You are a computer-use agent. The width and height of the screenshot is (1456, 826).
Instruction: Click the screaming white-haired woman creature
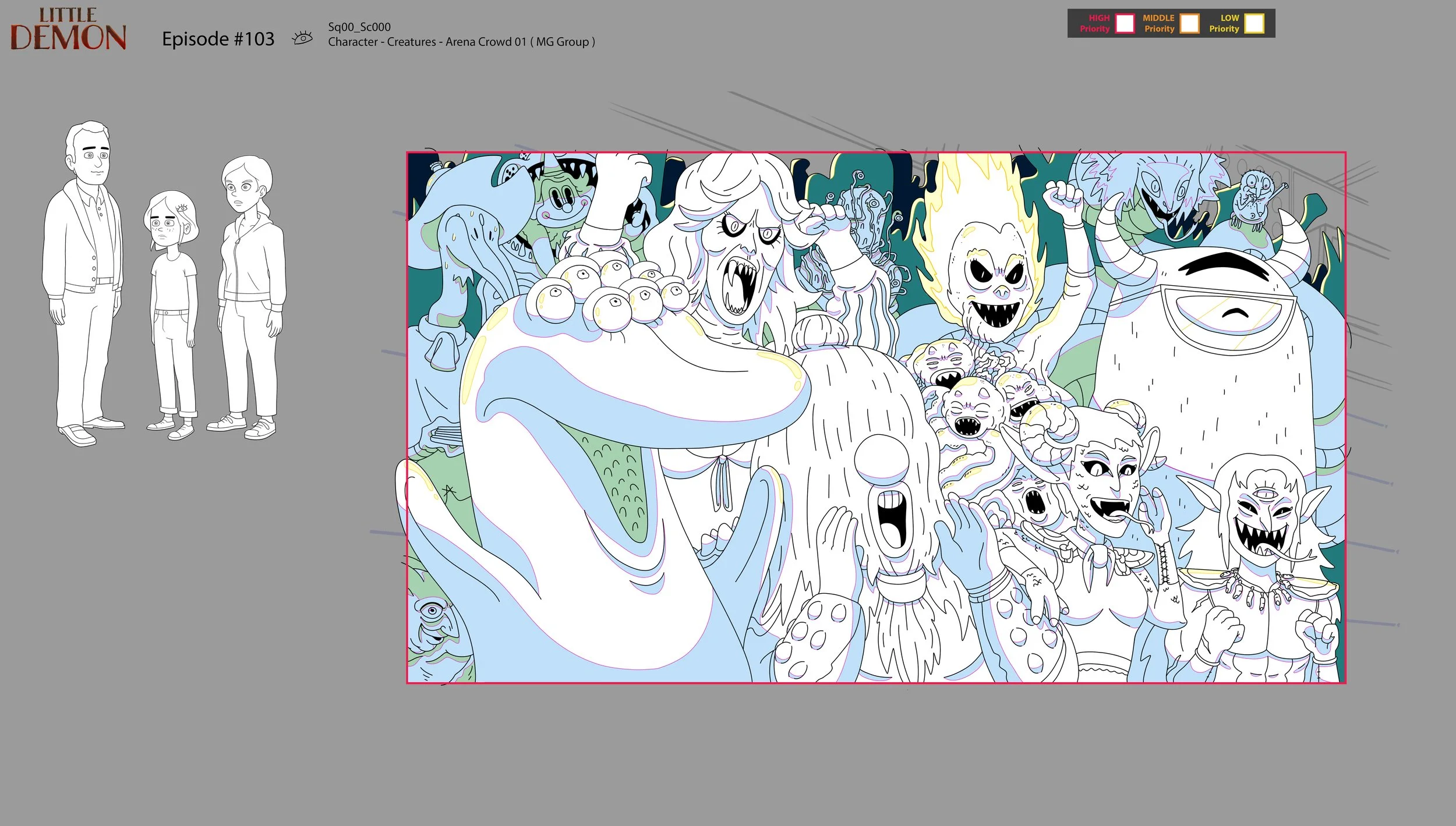point(740,244)
